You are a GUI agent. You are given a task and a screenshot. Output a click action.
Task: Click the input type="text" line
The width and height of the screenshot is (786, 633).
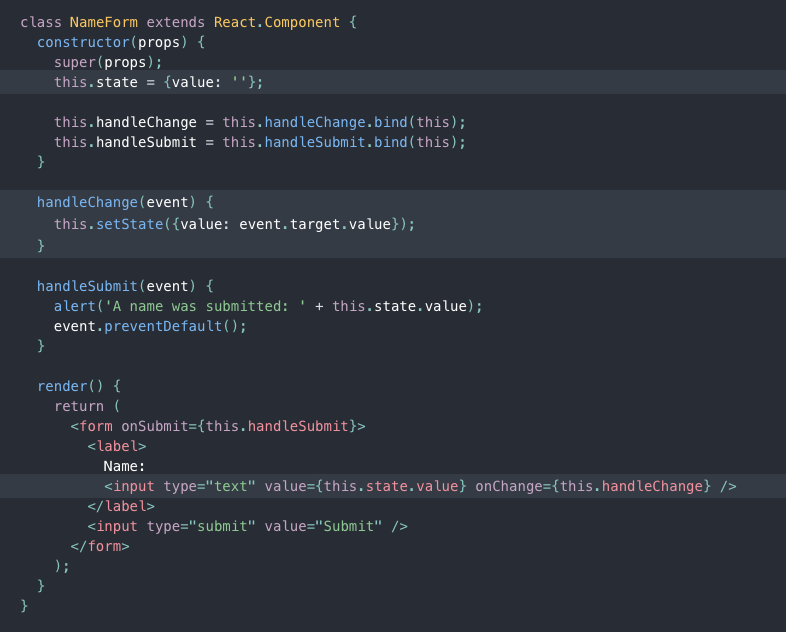coord(420,487)
